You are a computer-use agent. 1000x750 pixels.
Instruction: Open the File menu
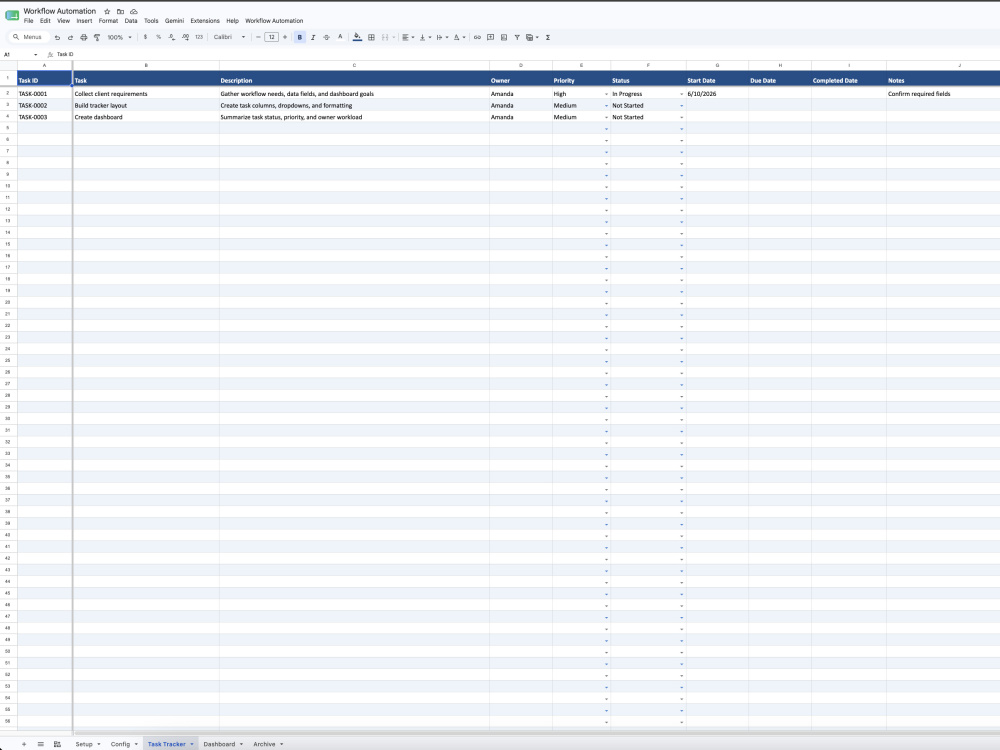[x=29, y=21]
